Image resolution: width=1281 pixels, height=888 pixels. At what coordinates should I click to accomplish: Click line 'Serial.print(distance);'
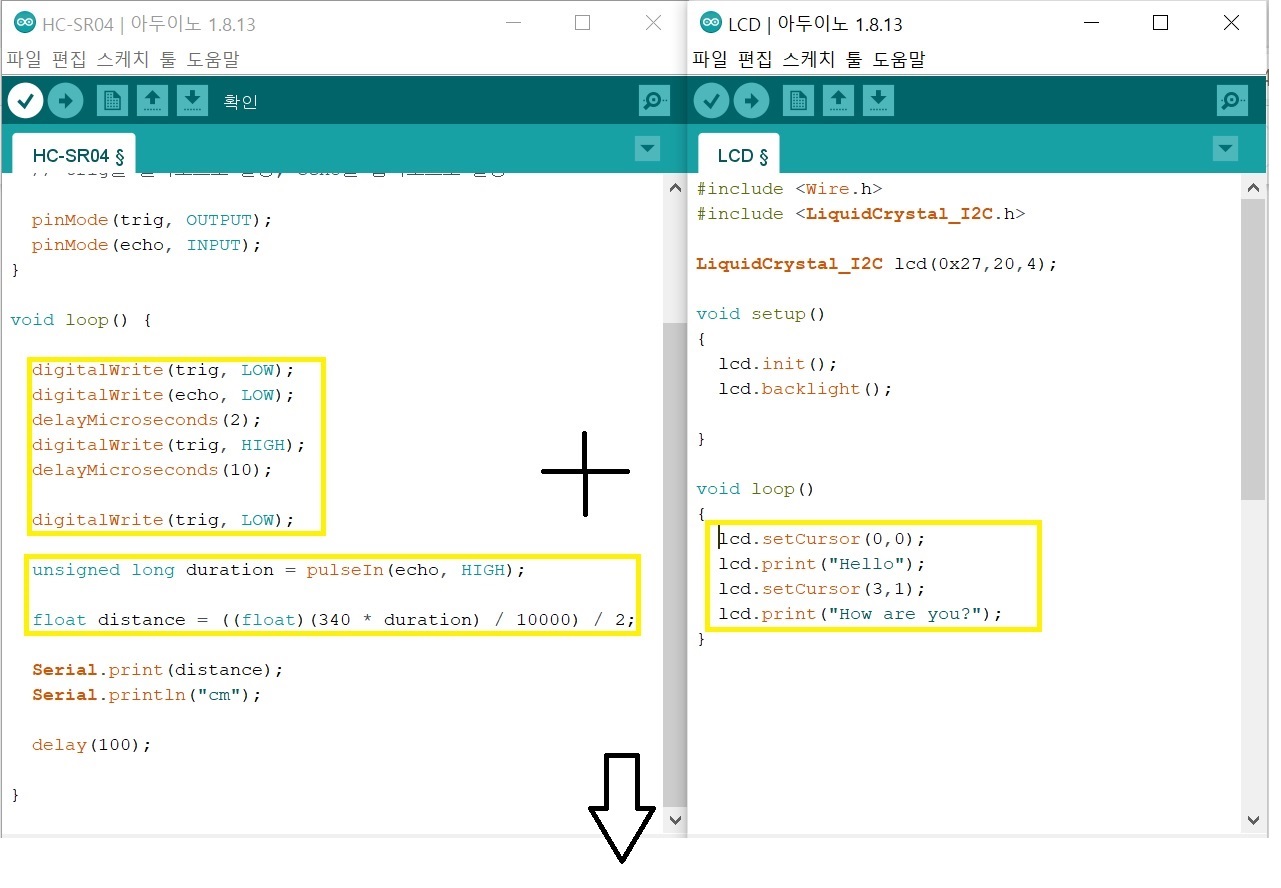[x=158, y=670]
